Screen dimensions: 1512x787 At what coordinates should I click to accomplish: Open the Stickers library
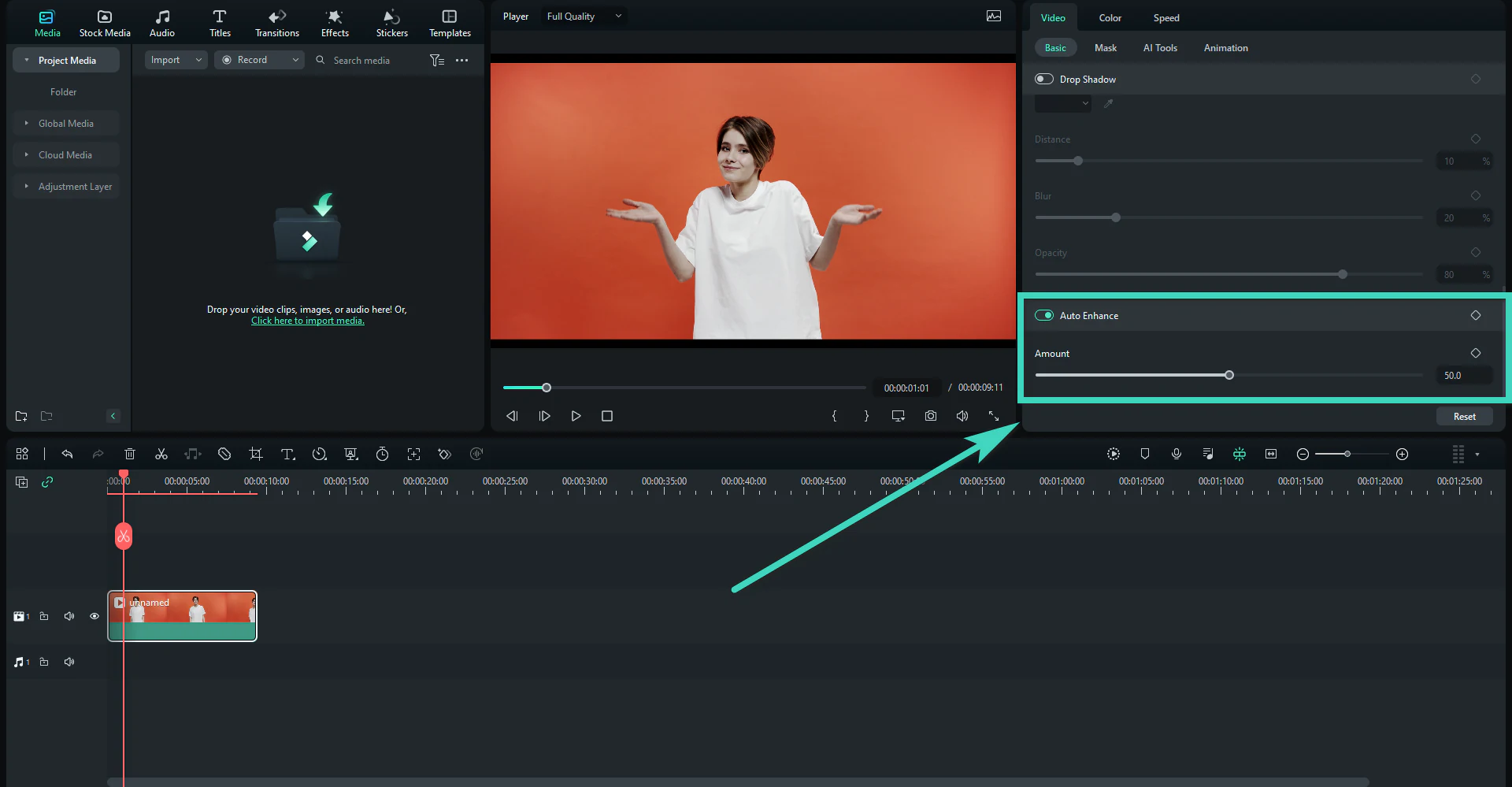click(x=391, y=23)
